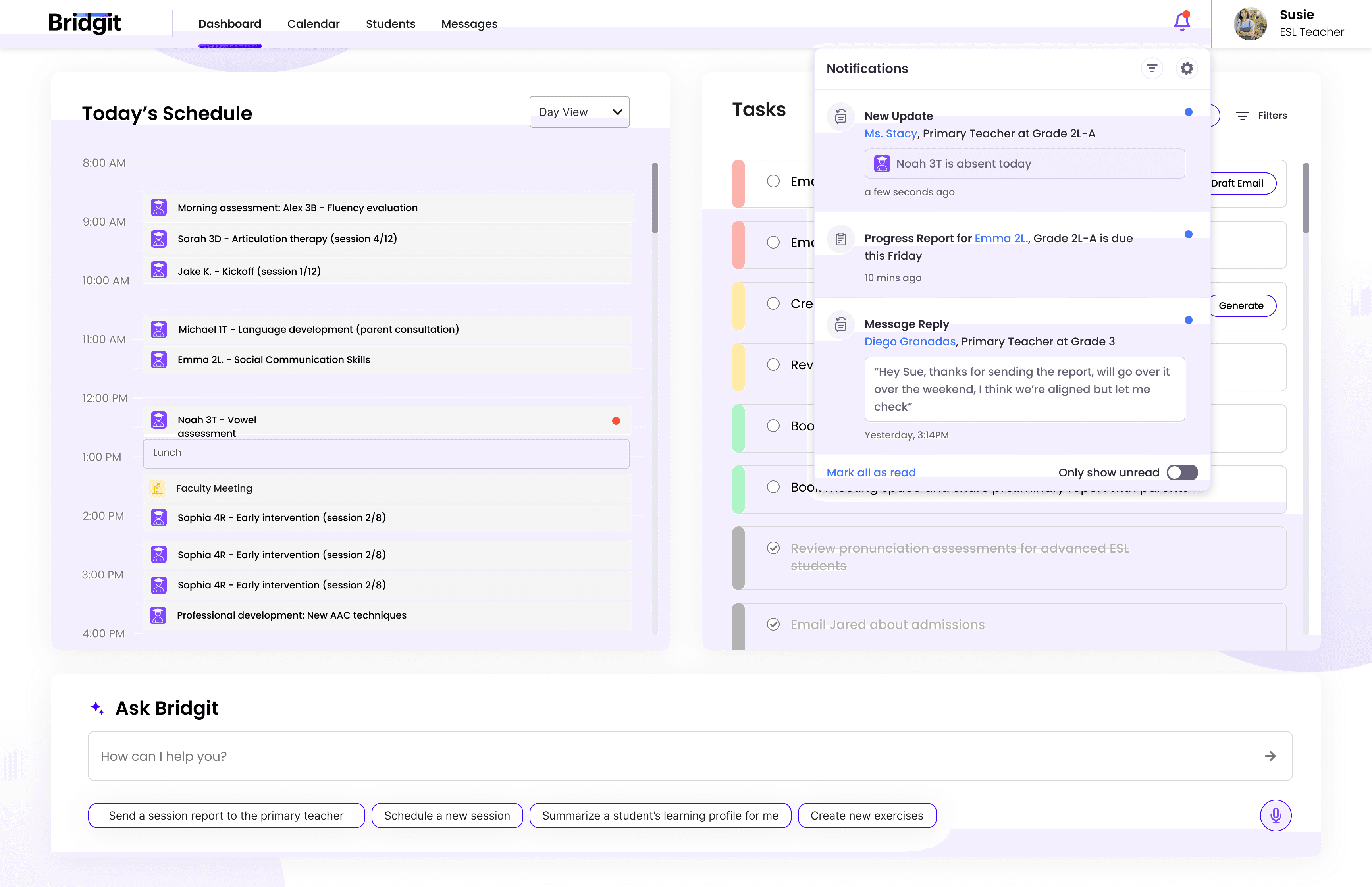Click 'Create new exercises' suggestion

click(867, 816)
